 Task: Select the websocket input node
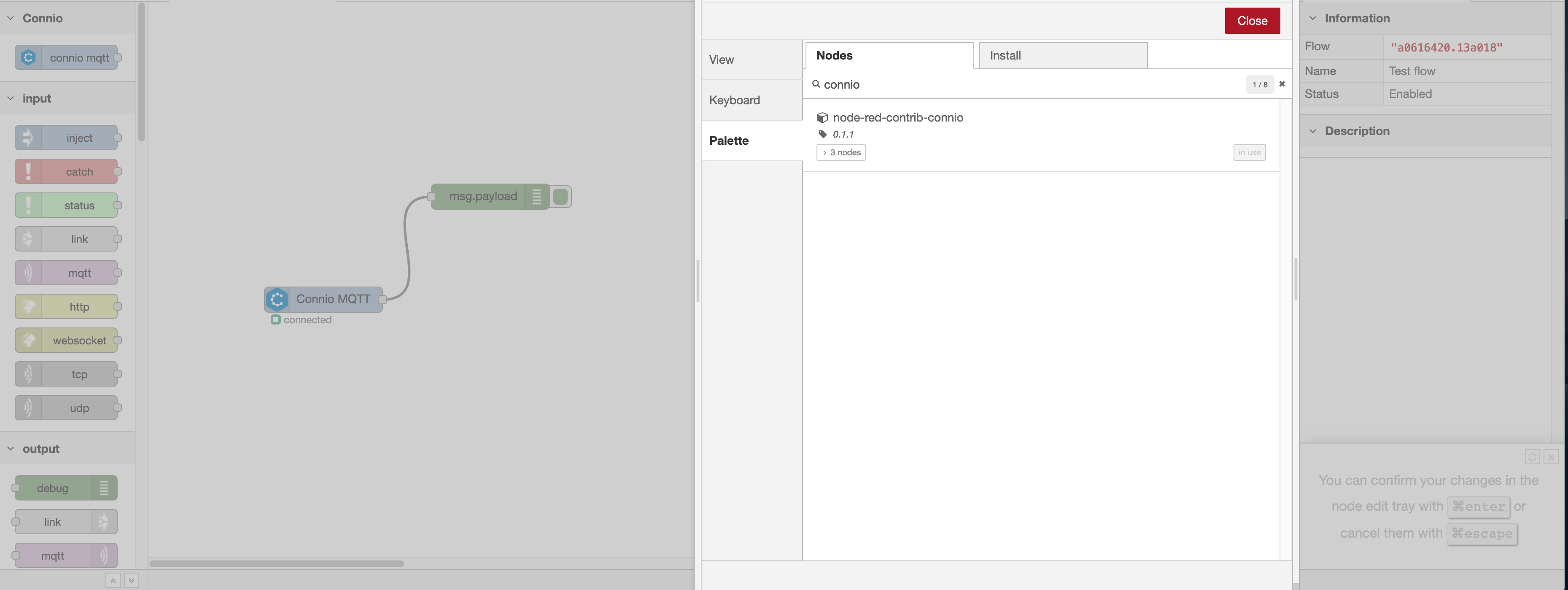66,340
